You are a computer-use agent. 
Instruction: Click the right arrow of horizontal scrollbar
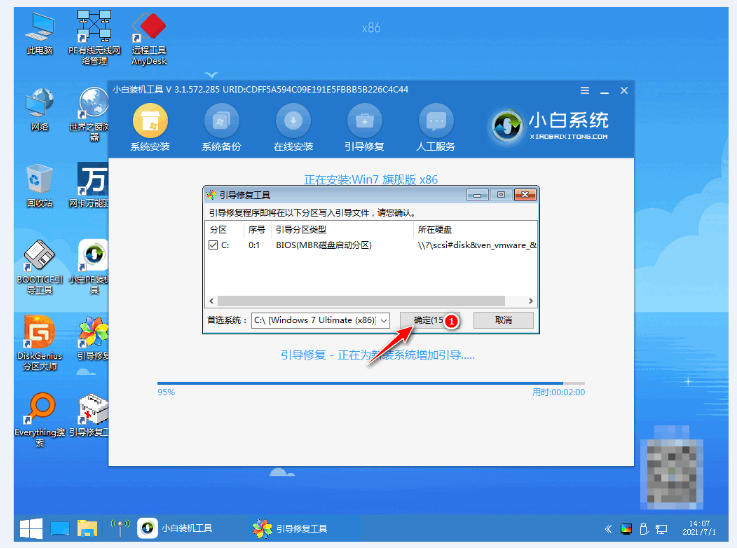coord(531,301)
